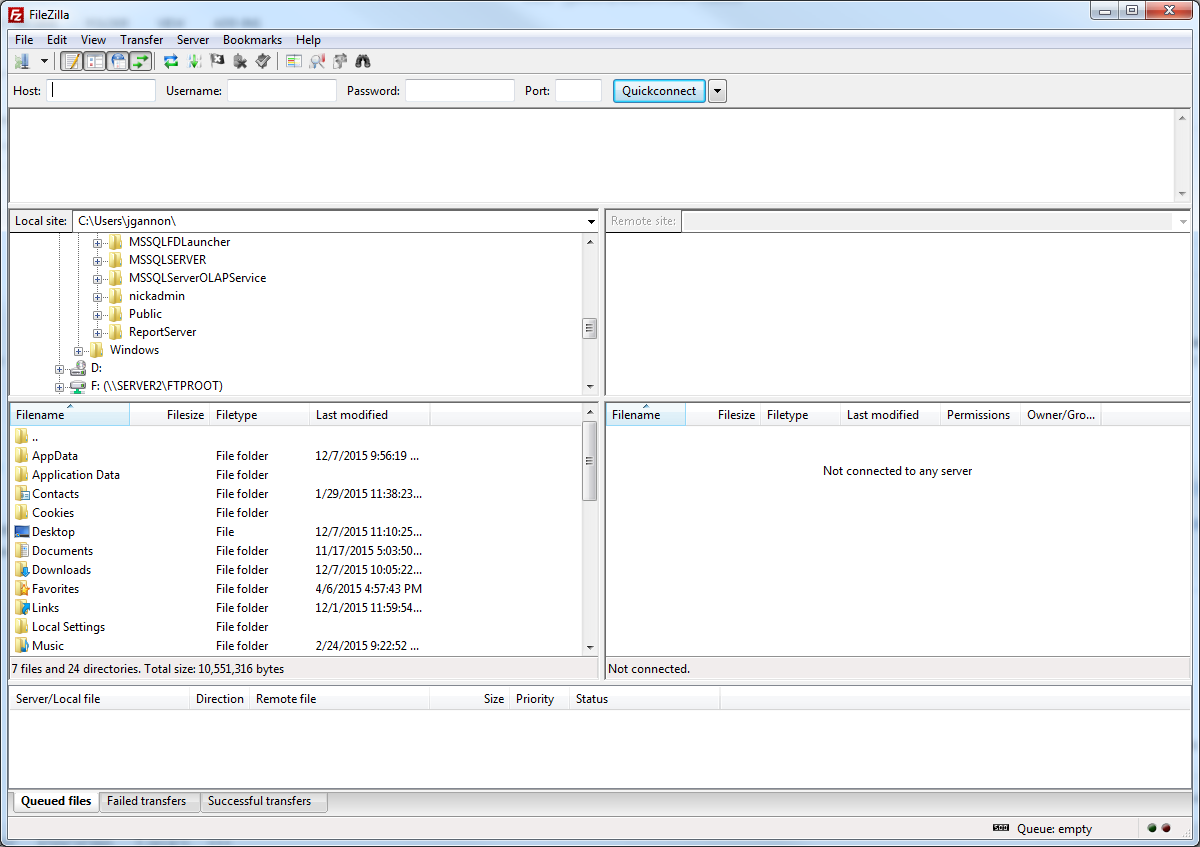The width and height of the screenshot is (1200, 847).
Task: Click the Desktop icon in file list
Action: pyautogui.click(x=22, y=532)
